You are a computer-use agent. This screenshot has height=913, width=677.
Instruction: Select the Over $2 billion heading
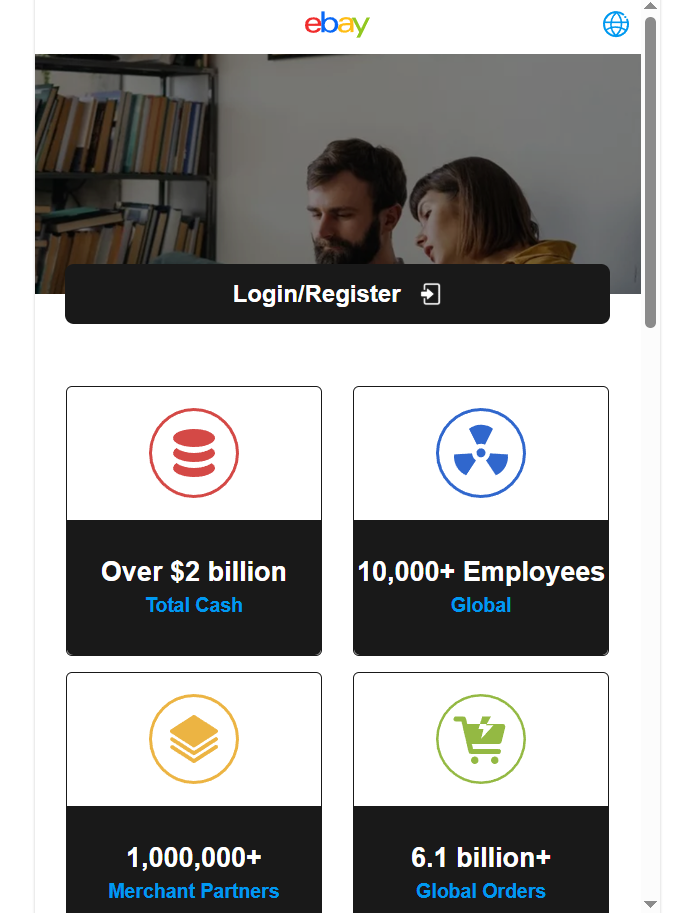194,572
